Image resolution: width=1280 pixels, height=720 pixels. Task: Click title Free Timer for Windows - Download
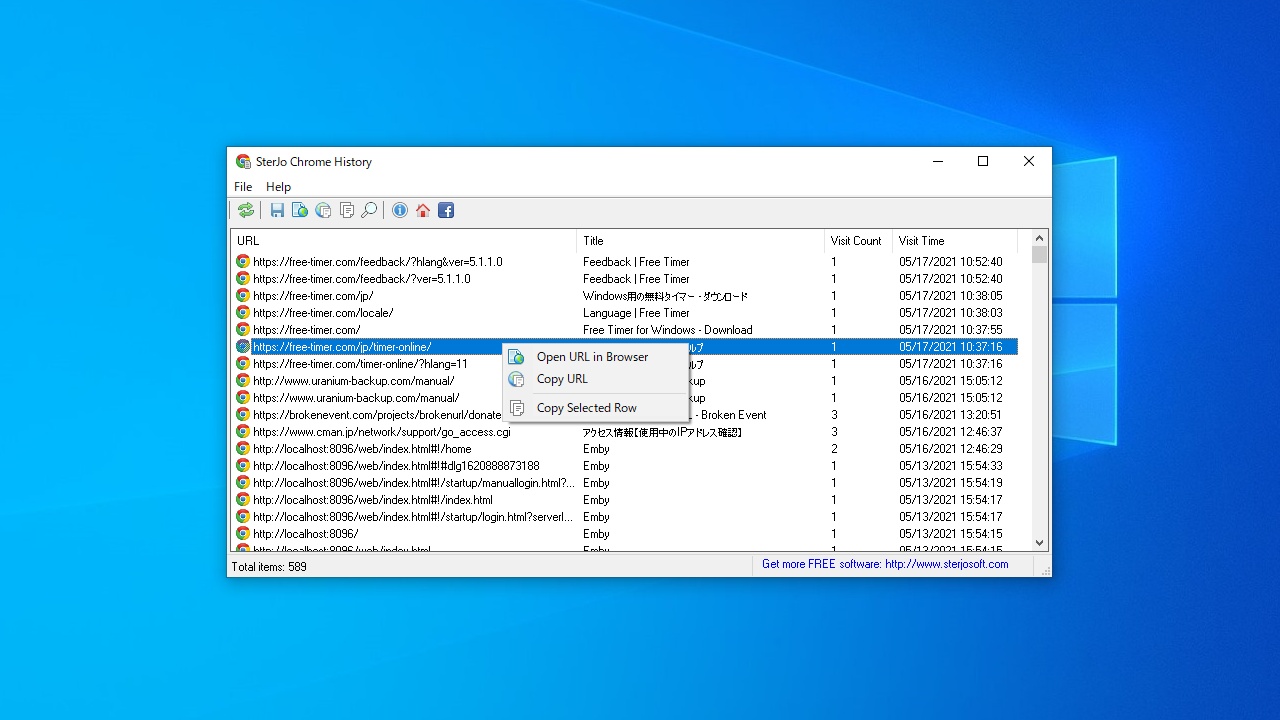668,330
